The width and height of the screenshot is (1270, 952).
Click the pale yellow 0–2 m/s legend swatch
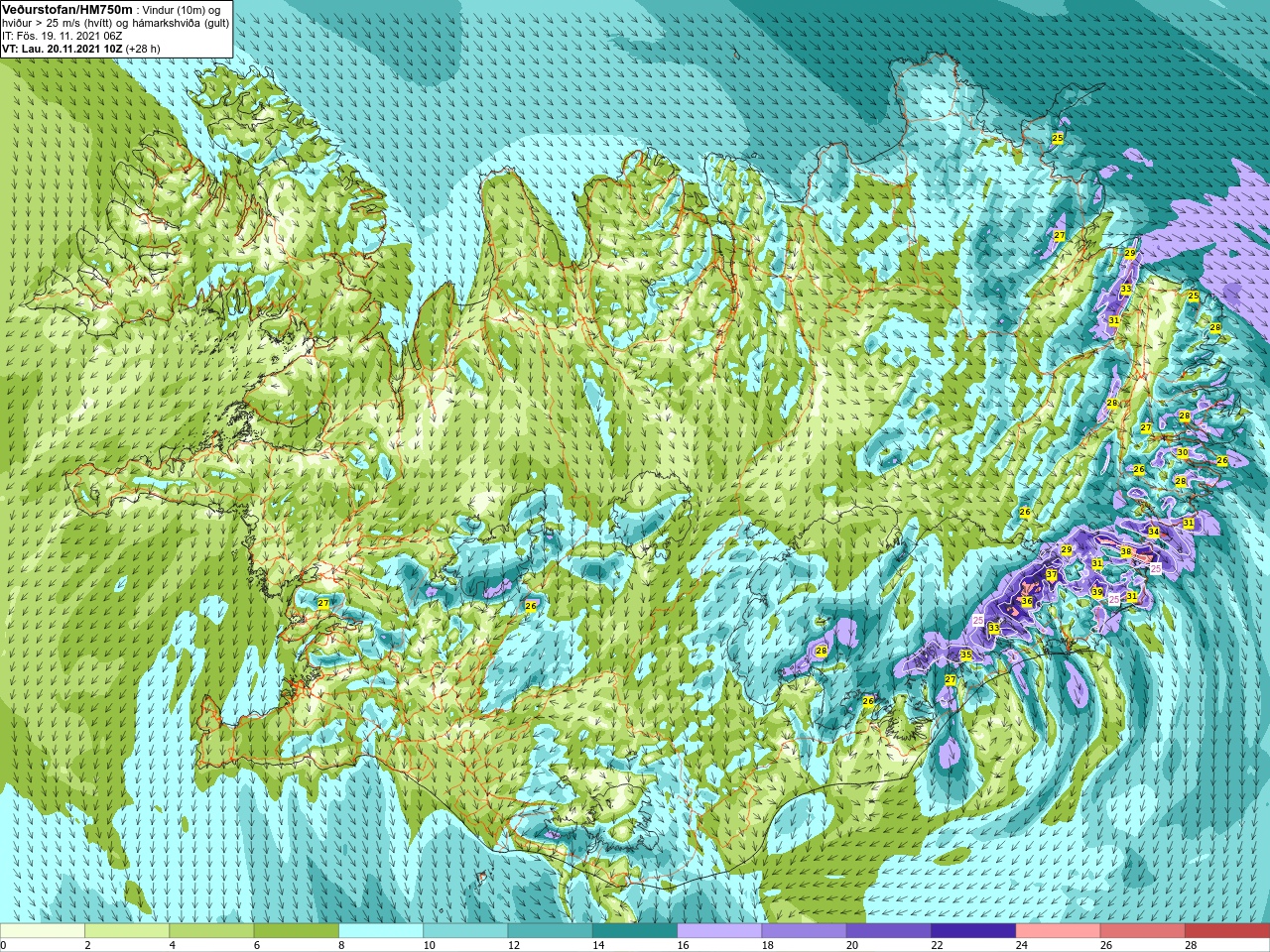click(43, 931)
